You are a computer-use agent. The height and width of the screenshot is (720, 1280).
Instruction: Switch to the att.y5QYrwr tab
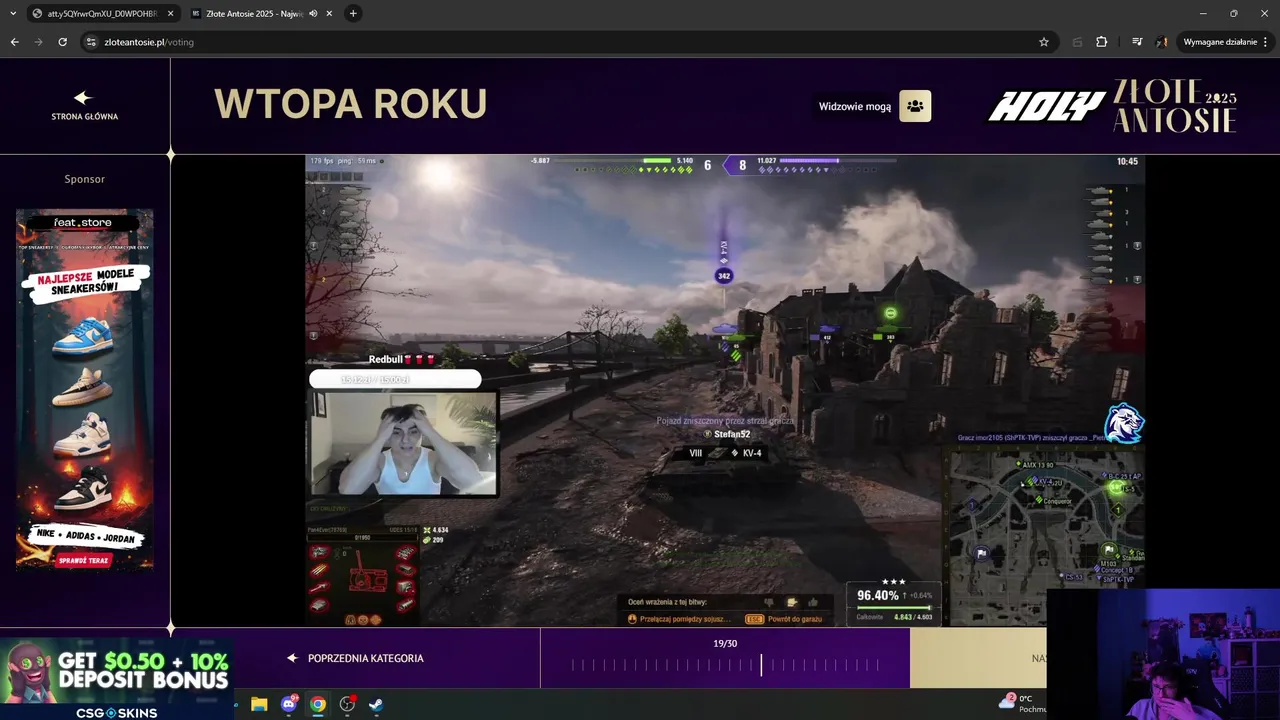click(x=95, y=14)
